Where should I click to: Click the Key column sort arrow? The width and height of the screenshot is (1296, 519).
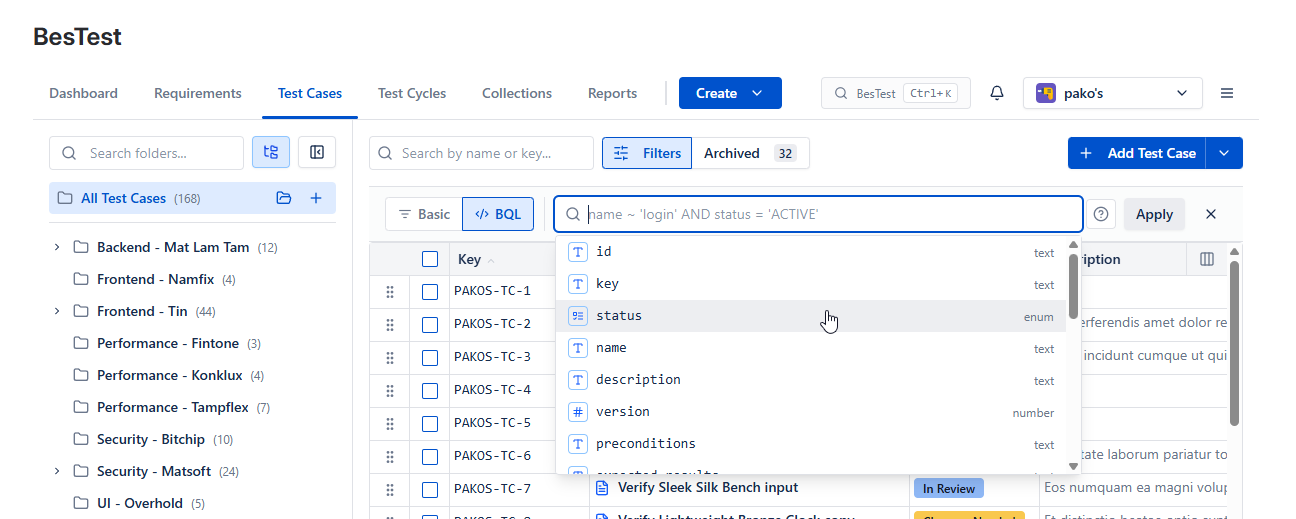pos(491,260)
